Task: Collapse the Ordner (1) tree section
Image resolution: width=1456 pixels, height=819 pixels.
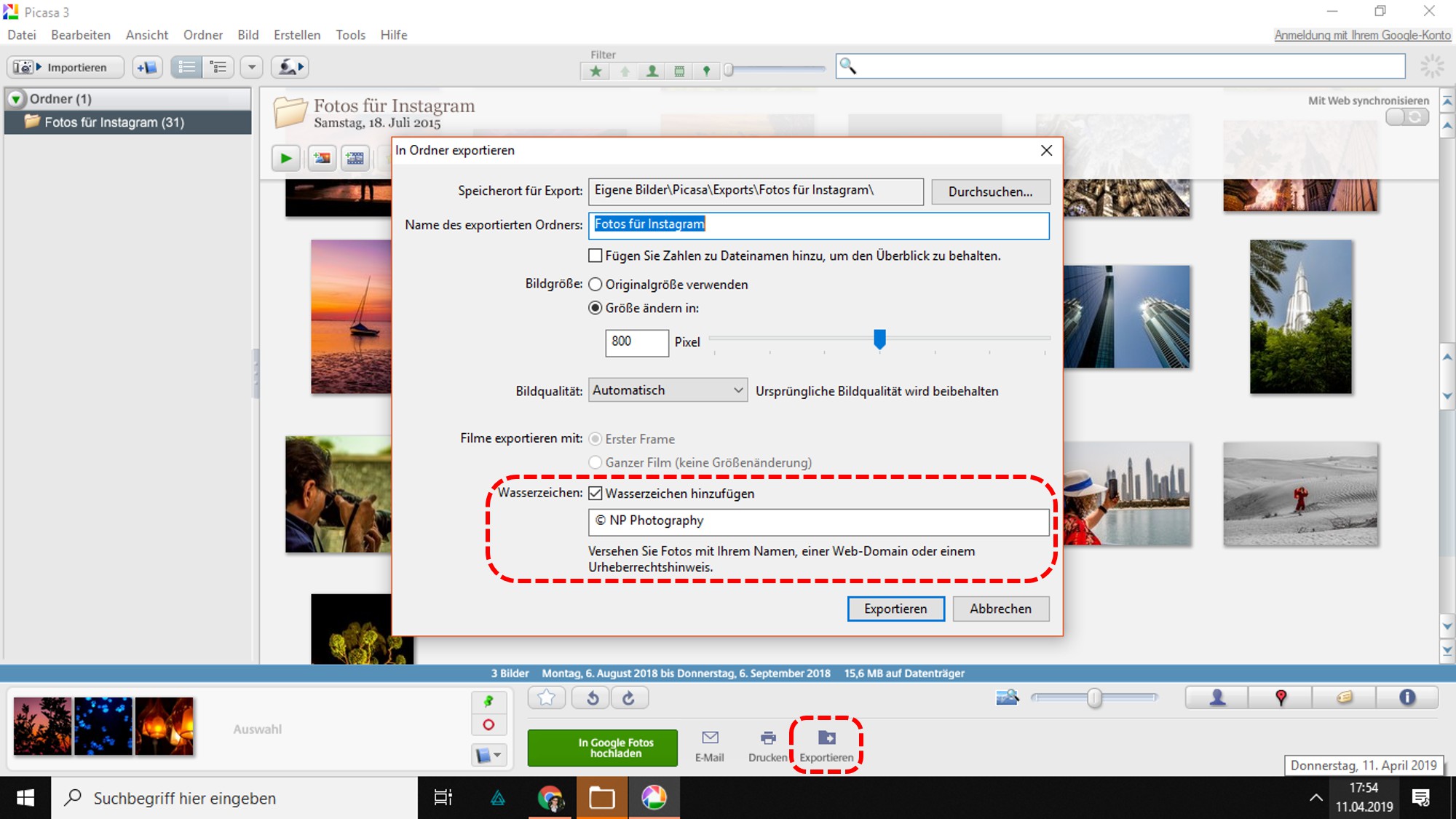Action: [15, 99]
